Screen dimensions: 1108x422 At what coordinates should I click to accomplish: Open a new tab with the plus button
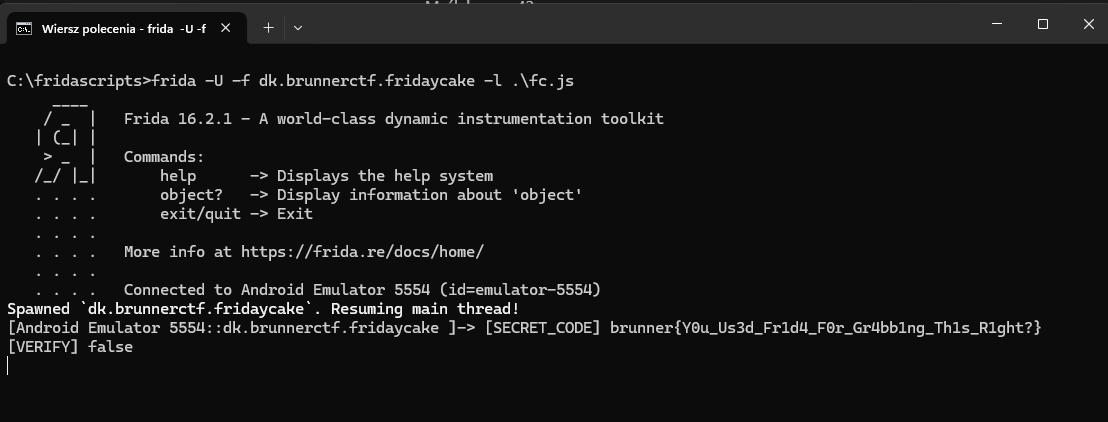[x=268, y=28]
